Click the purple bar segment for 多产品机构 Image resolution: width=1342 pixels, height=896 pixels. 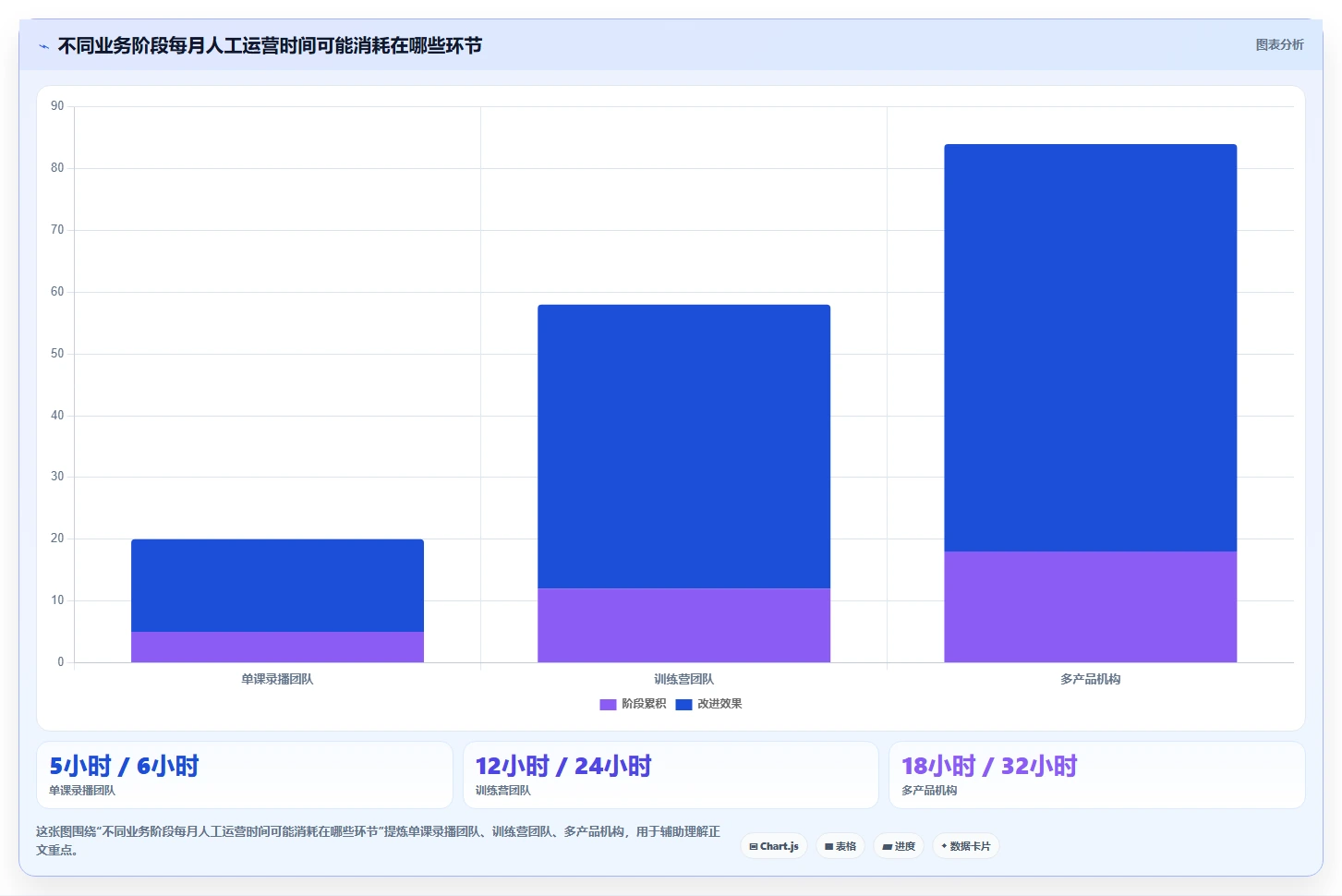tap(1090, 607)
